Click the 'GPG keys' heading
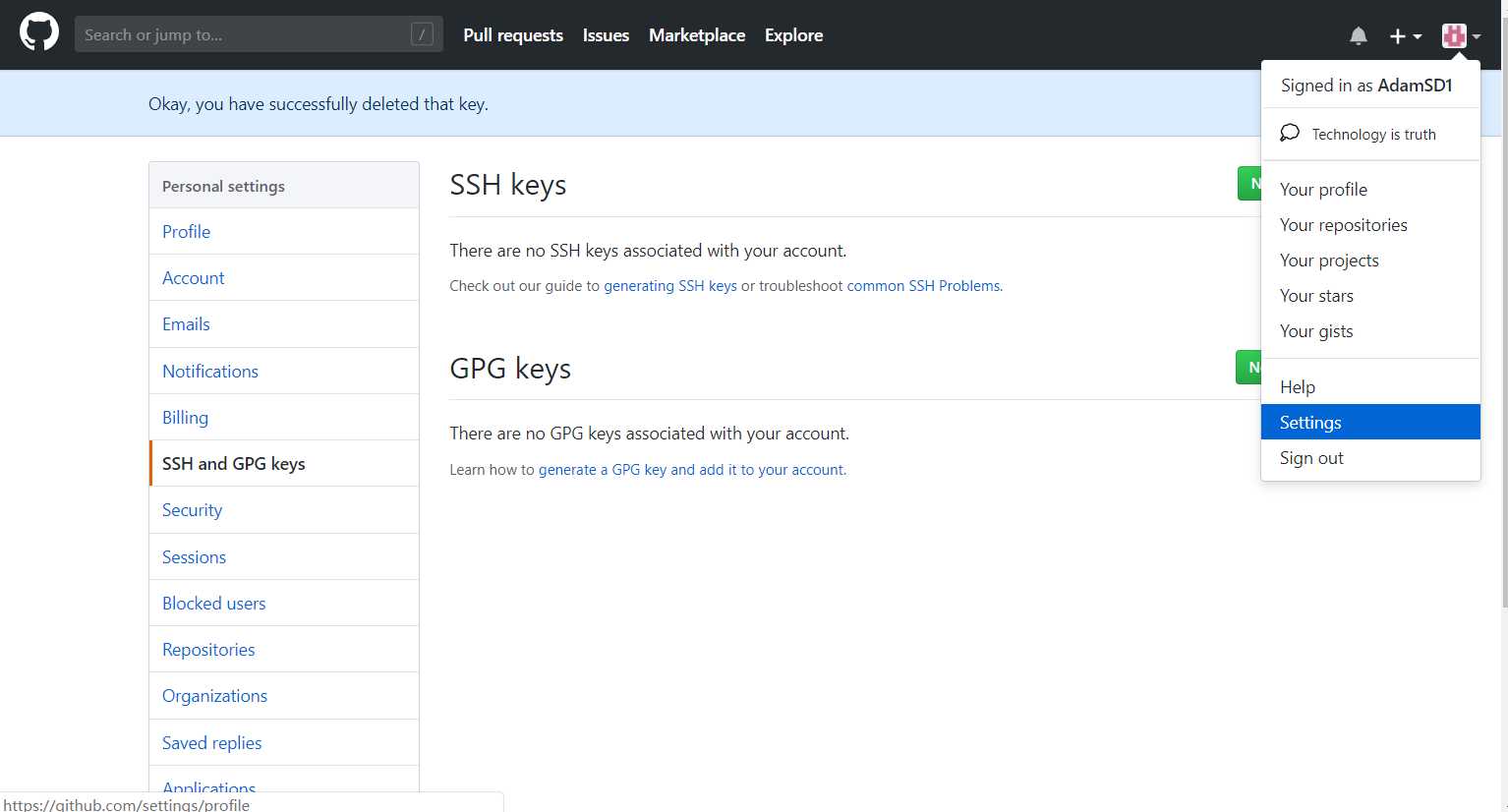 [510, 369]
